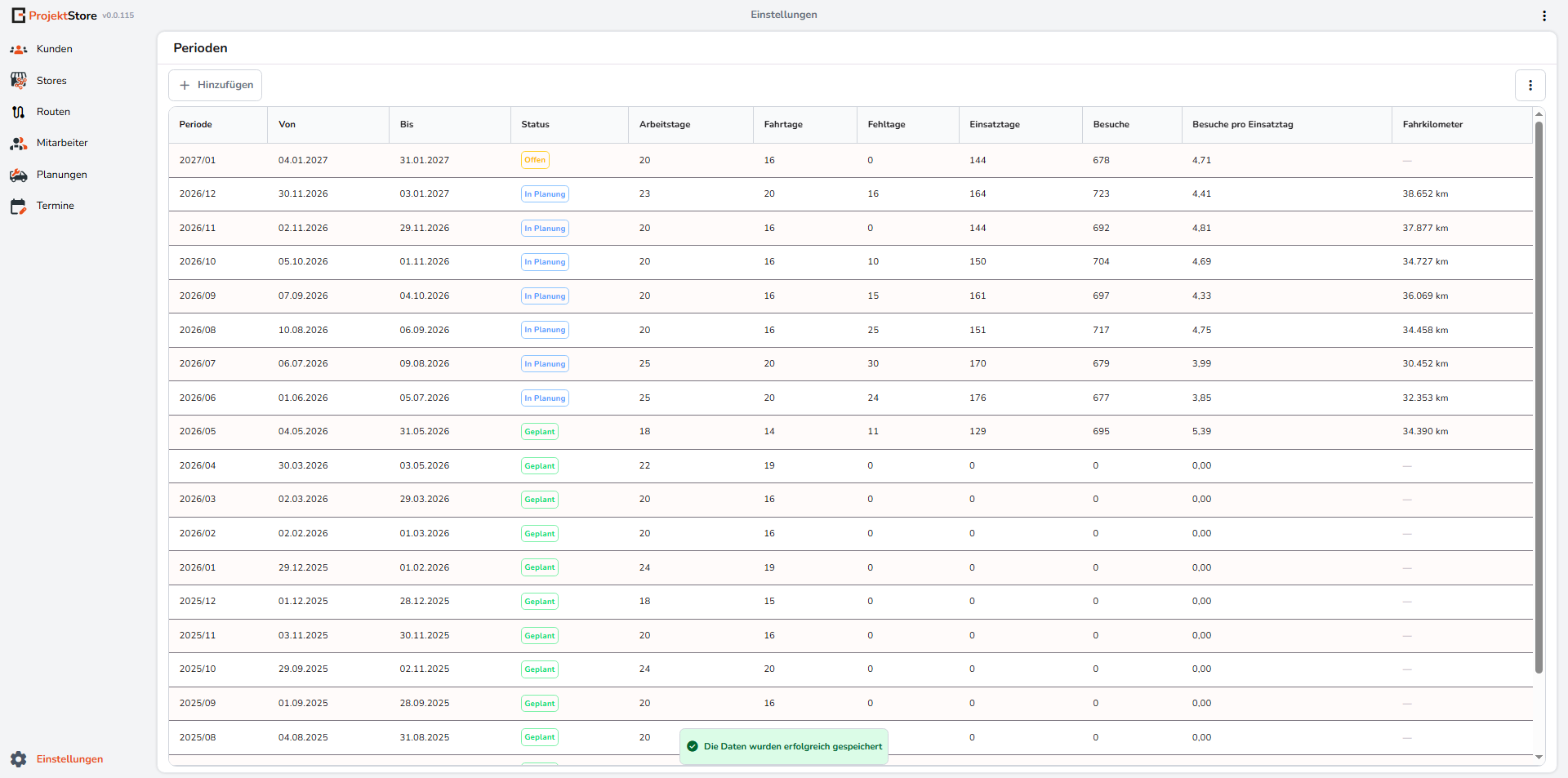This screenshot has width=1568, height=778.
Task: Dismiss the green success notification
Action: pos(784,746)
